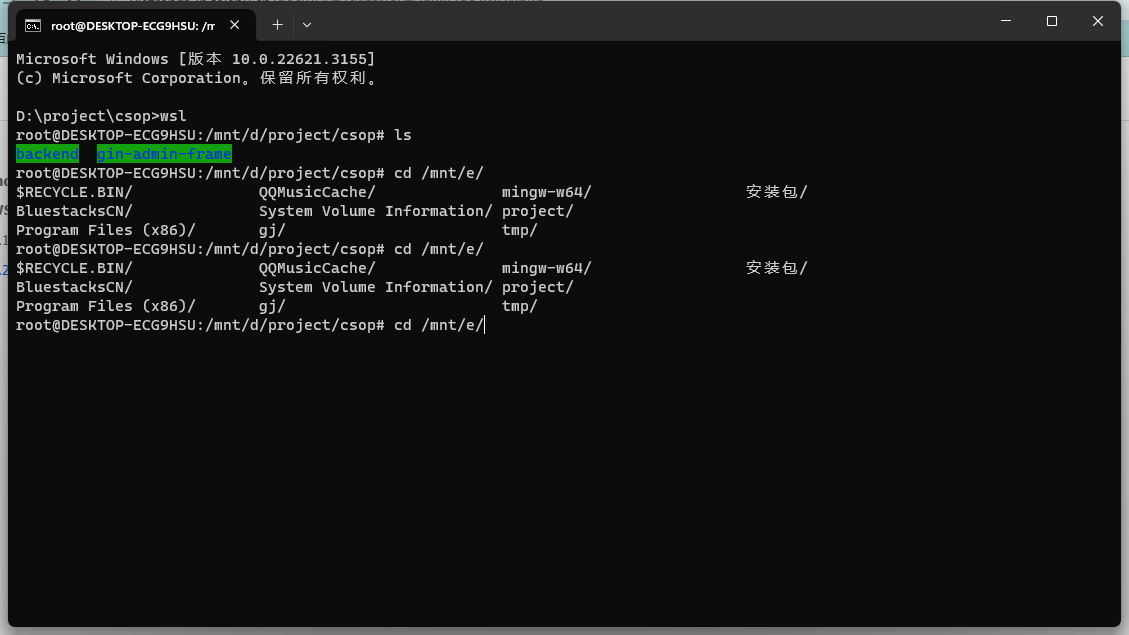Click the D:\project\csop>wsl line
Viewport: 1129px width, 635px height.
click(x=101, y=117)
